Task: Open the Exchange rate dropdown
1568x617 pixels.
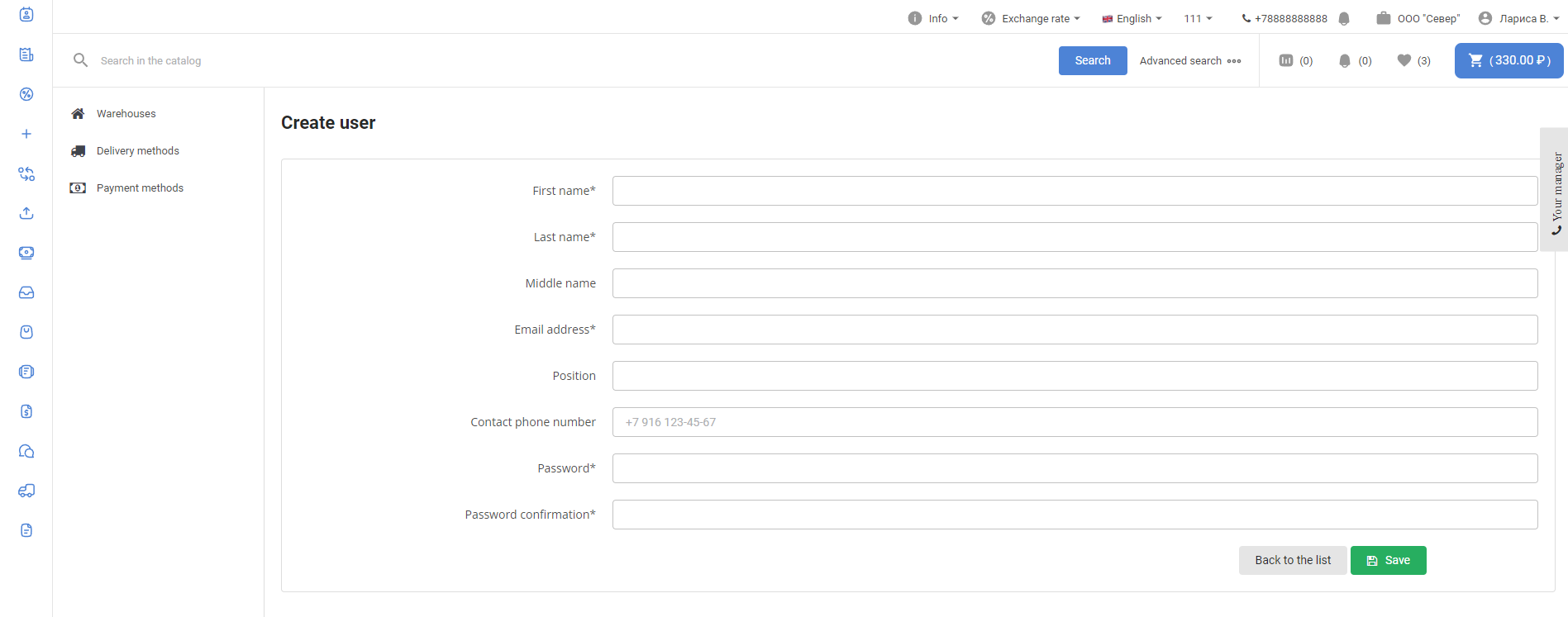Action: (x=1031, y=18)
